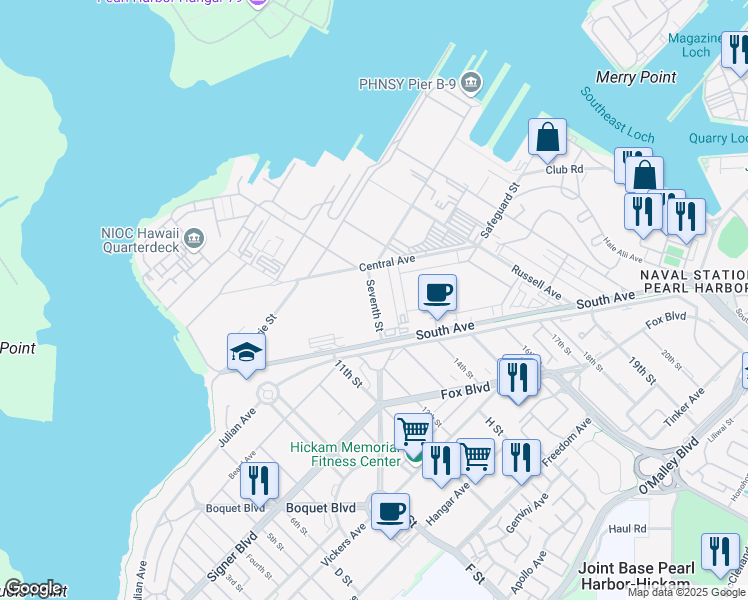
Task: Open the graduation cap school marker
Action: [246, 353]
